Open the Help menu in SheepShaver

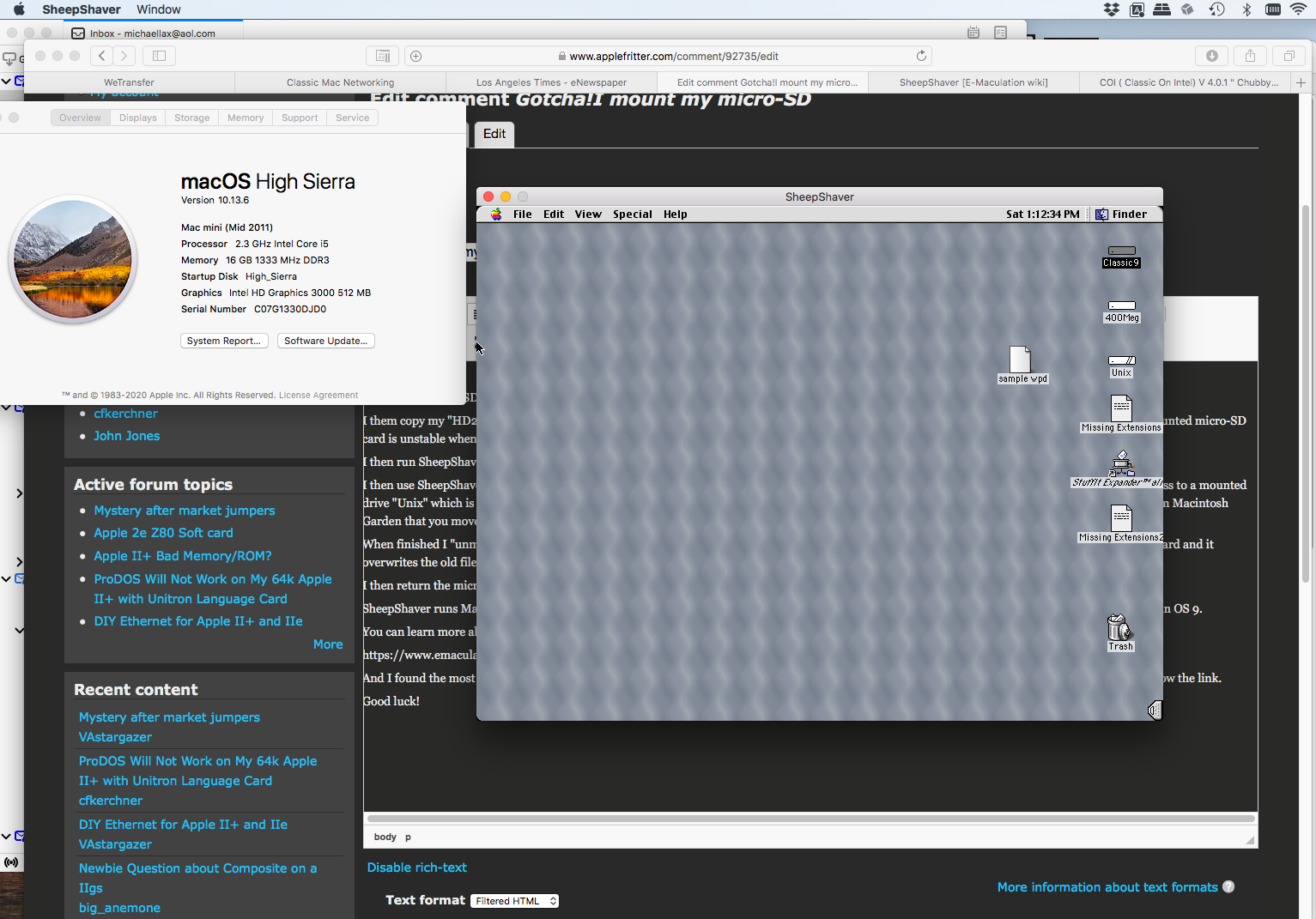click(x=676, y=215)
